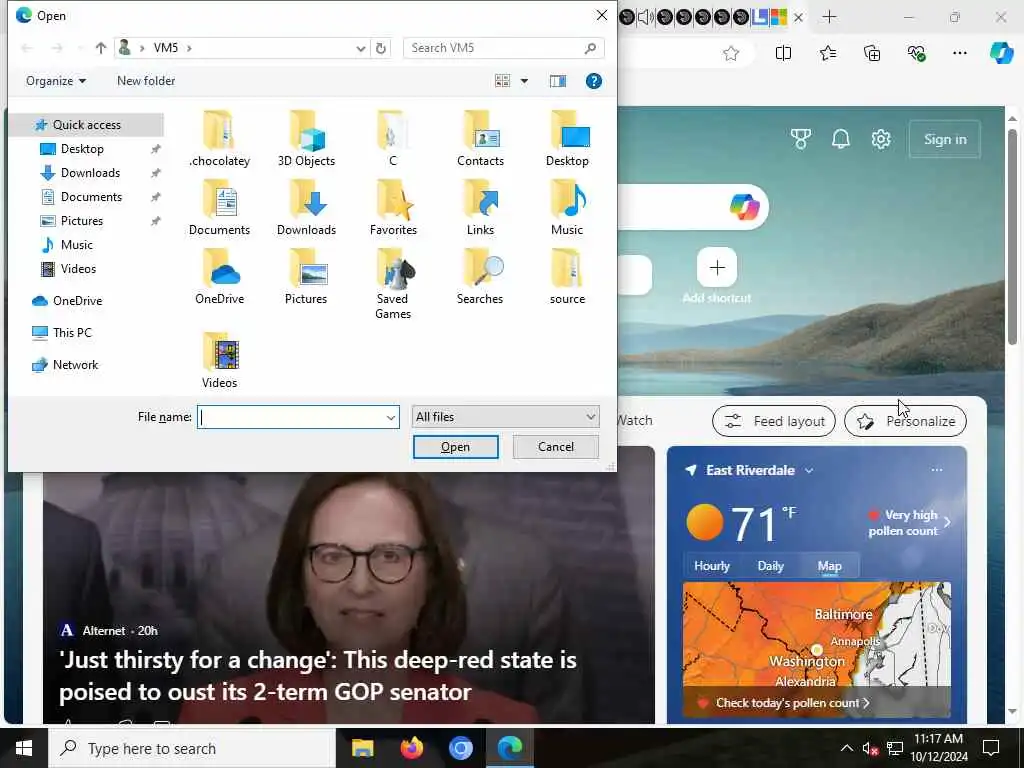
Task: Open Windows Start menu
Action: pyautogui.click(x=24, y=748)
